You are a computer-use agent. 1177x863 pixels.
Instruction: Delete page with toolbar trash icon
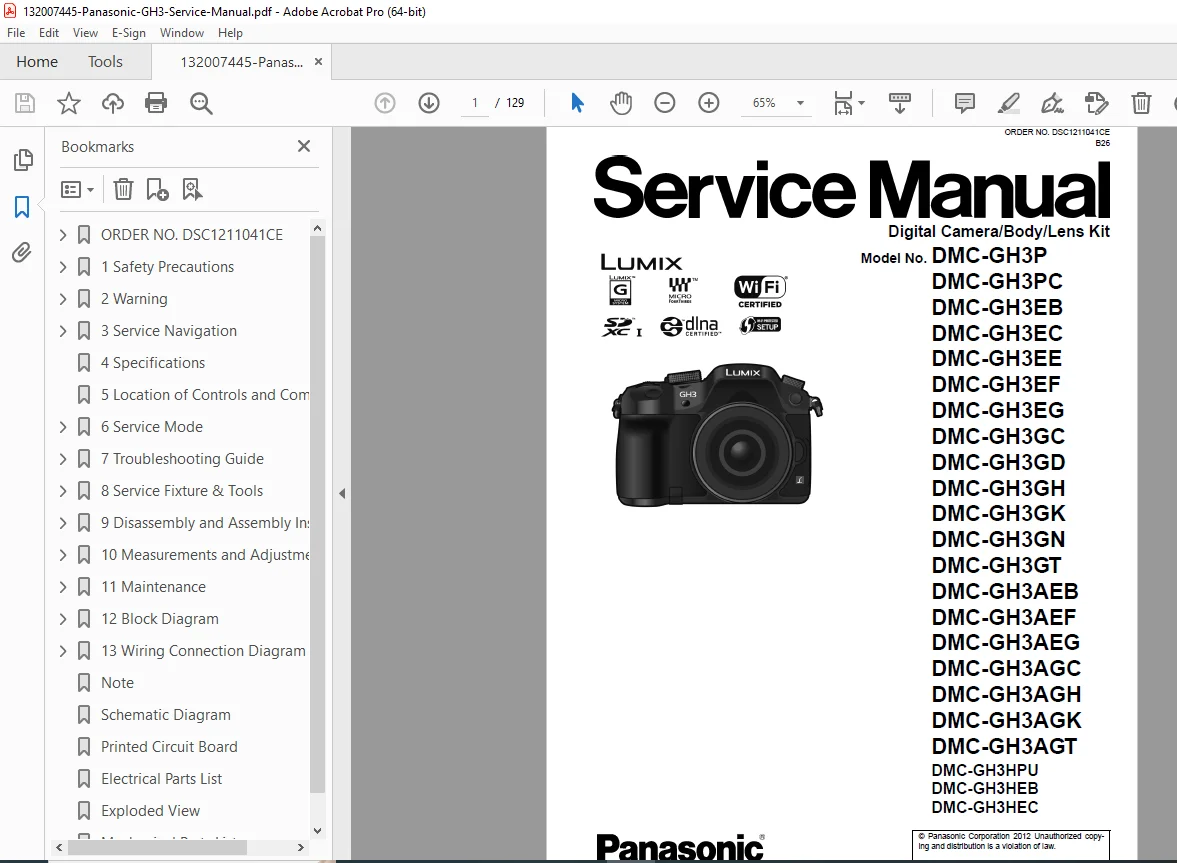1141,103
